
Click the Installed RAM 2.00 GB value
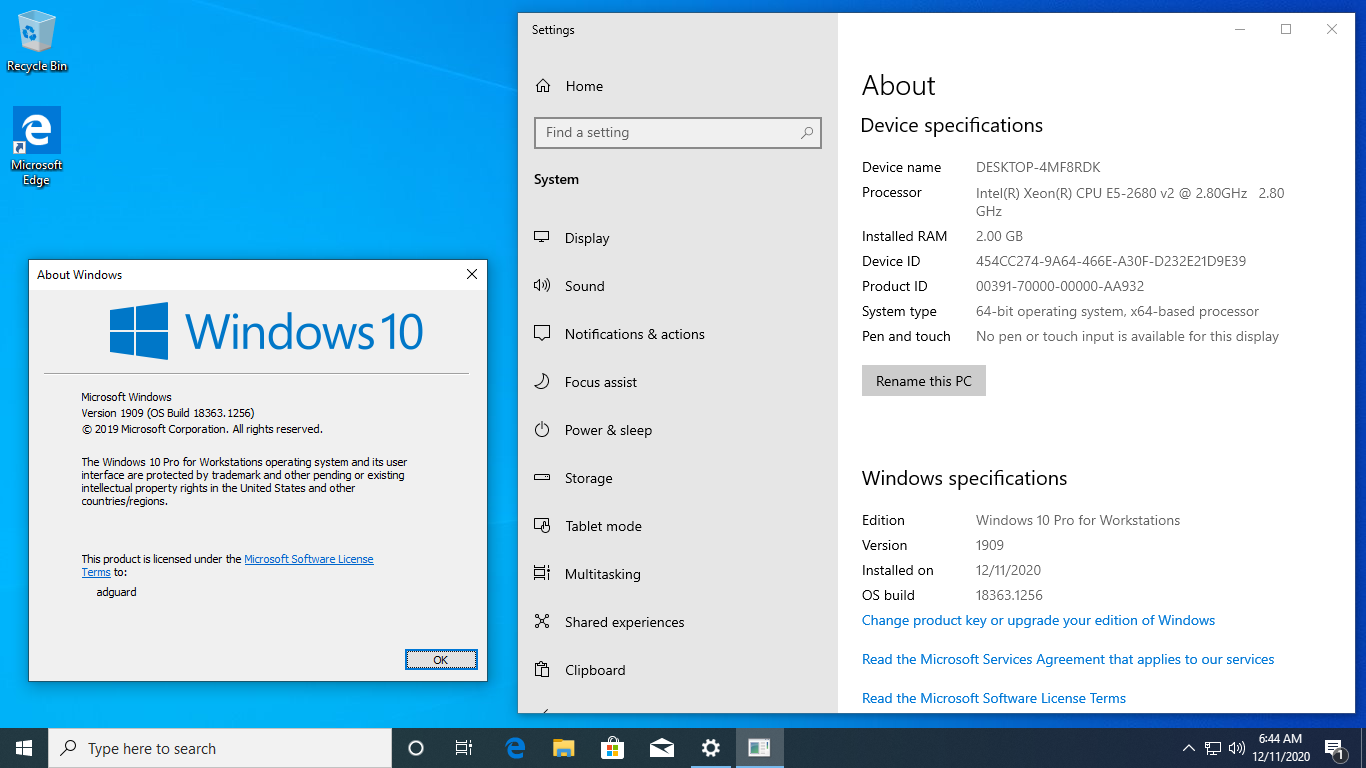coord(999,236)
